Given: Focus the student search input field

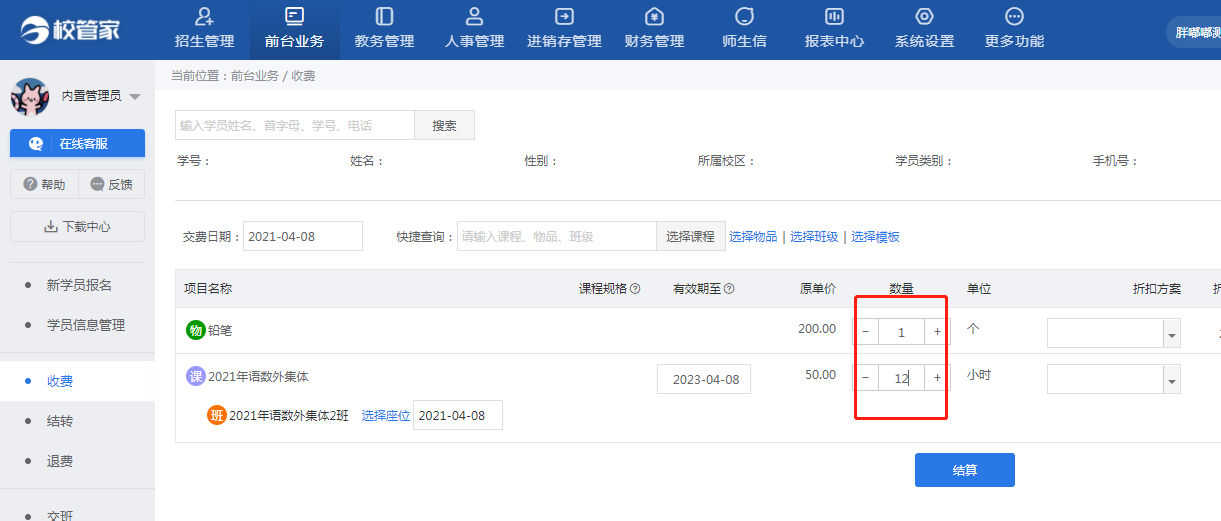Looking at the screenshot, I should point(295,125).
